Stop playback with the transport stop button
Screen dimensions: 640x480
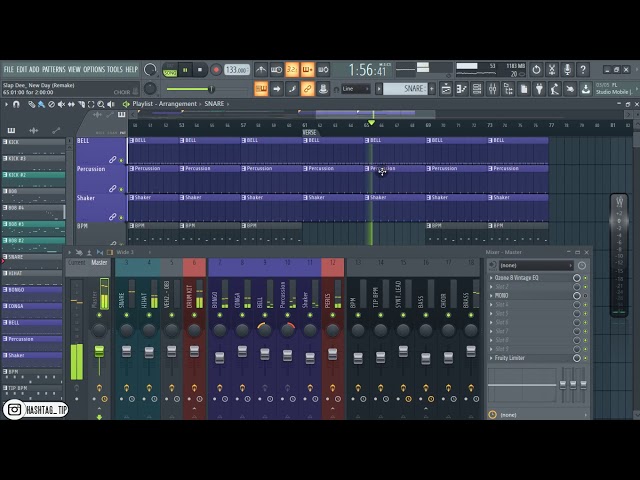[200, 70]
